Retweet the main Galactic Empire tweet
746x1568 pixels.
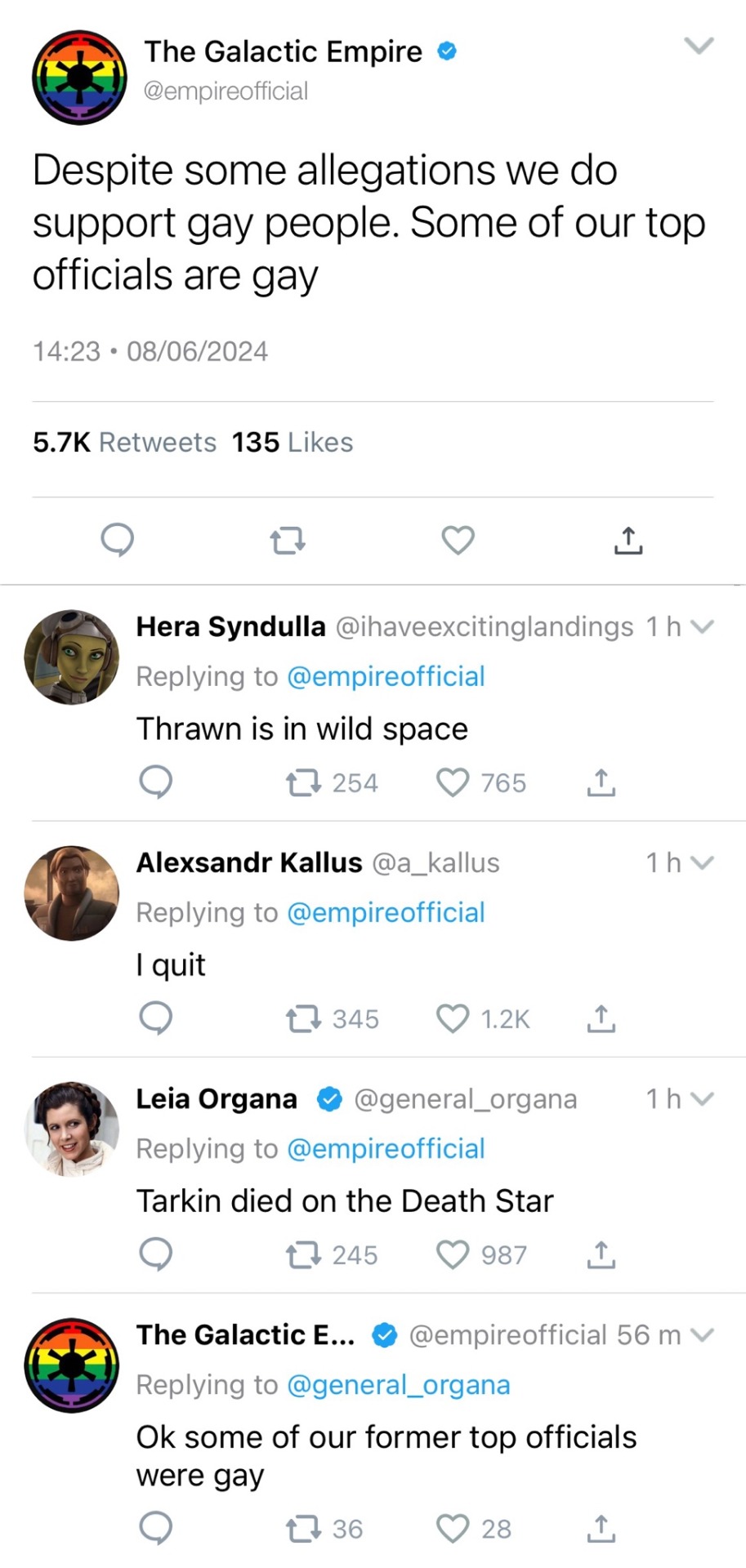(287, 540)
